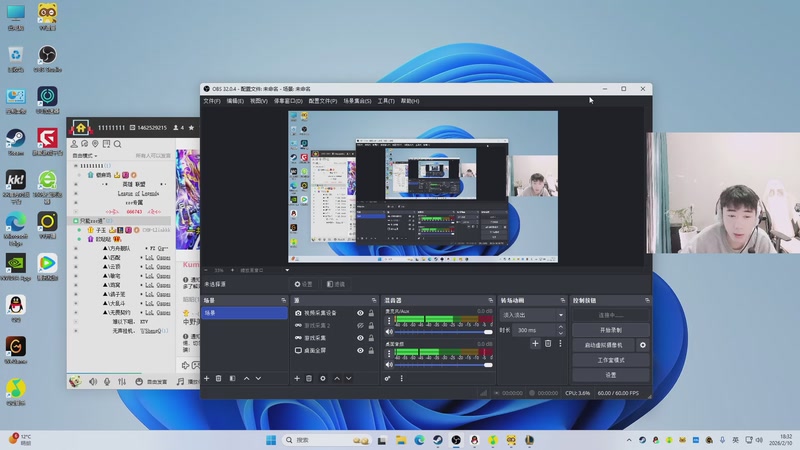The image size is (800, 450).
Task: Open the 淡入淡出 transition dropdown
Action: 533,315
